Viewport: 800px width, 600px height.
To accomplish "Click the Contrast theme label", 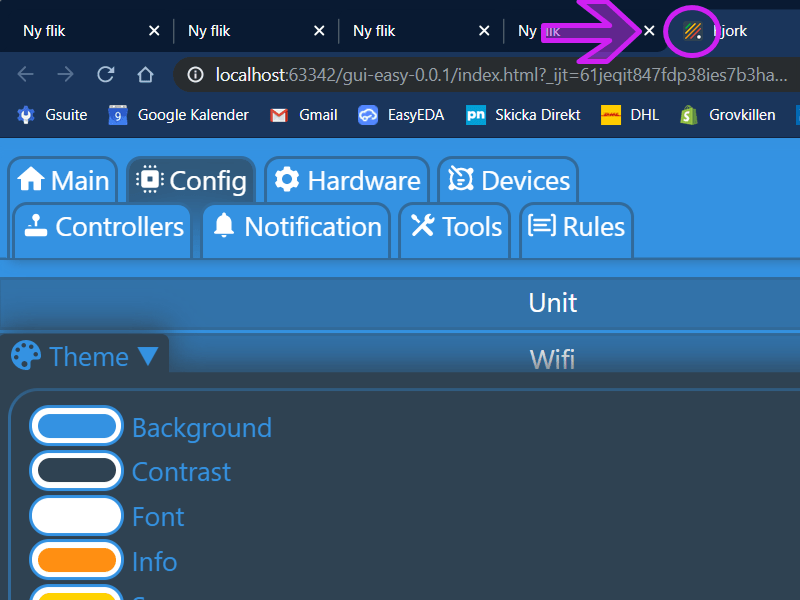I will click(x=182, y=472).
